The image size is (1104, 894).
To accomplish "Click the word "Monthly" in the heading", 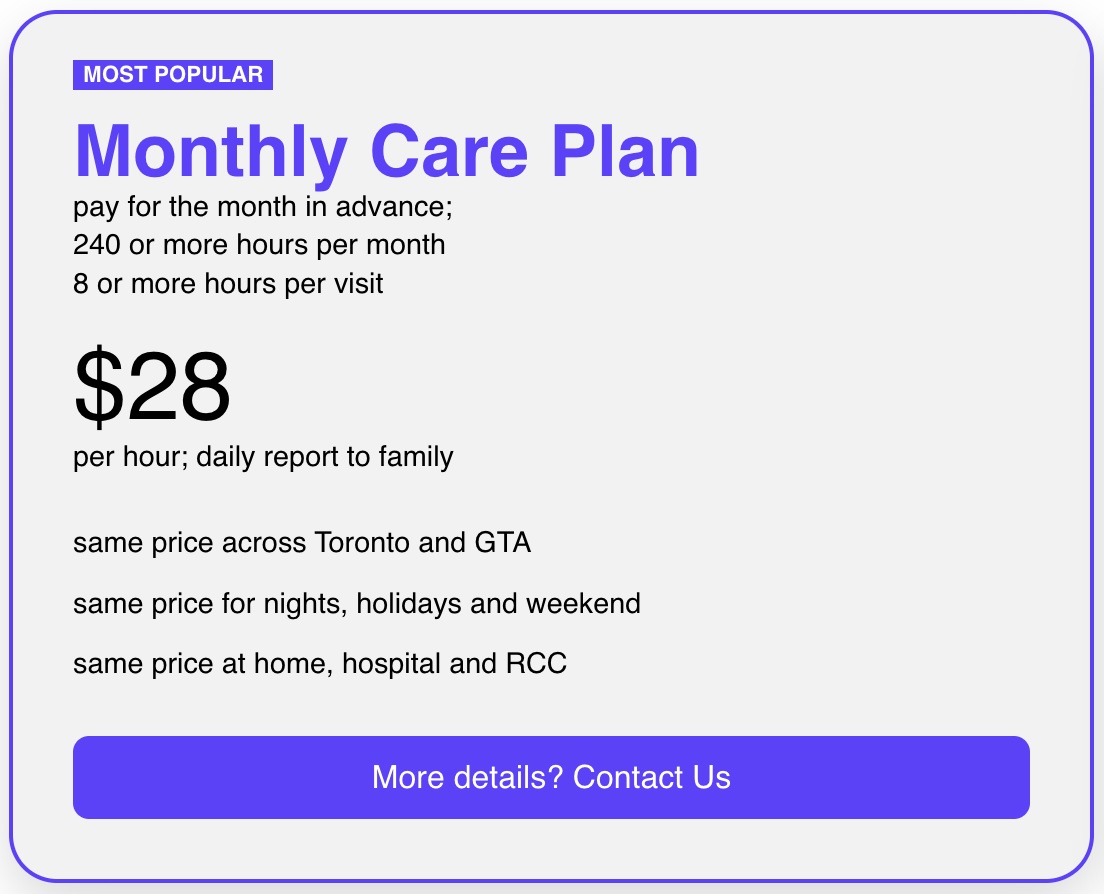I will pyautogui.click(x=210, y=152).
